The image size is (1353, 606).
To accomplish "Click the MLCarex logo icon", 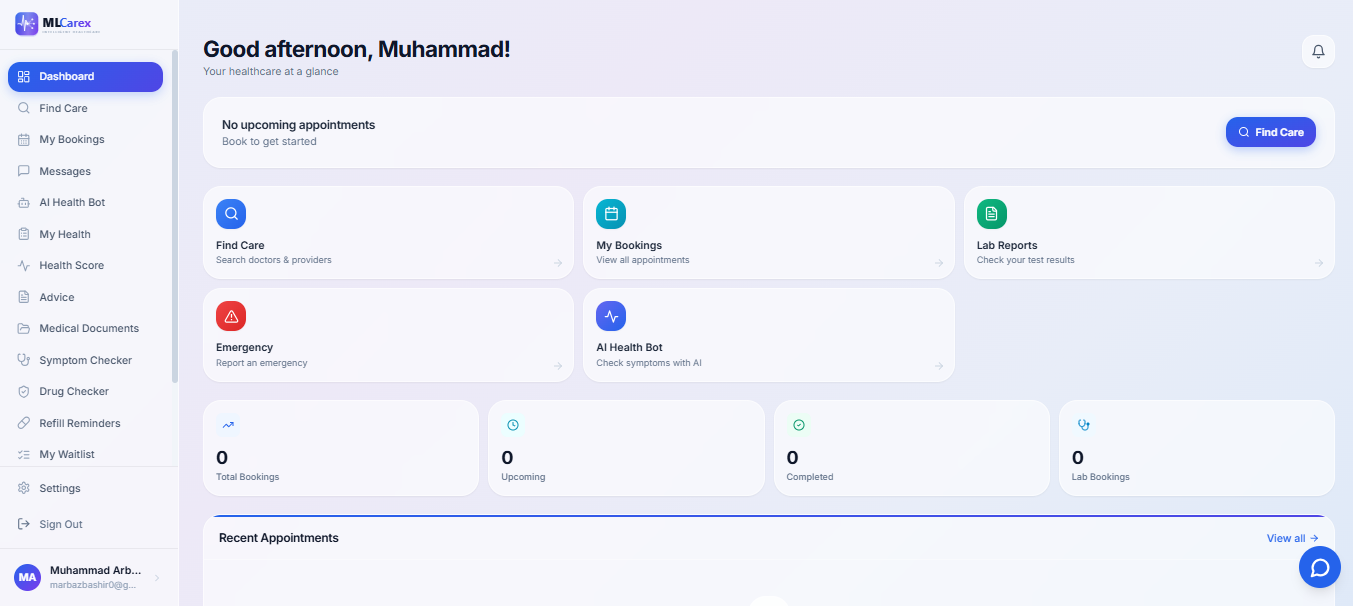I will coord(26,23).
